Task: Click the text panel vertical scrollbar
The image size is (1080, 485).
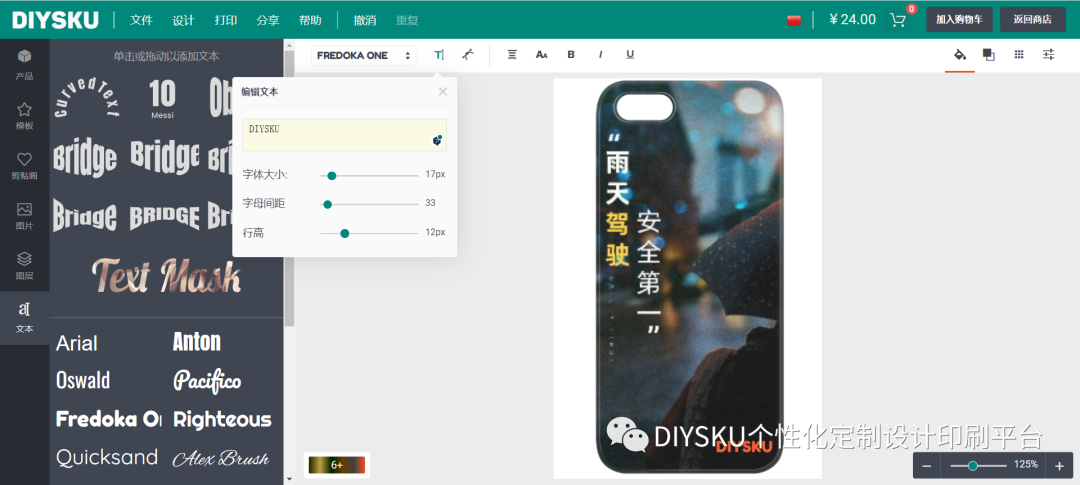Action: (x=289, y=189)
